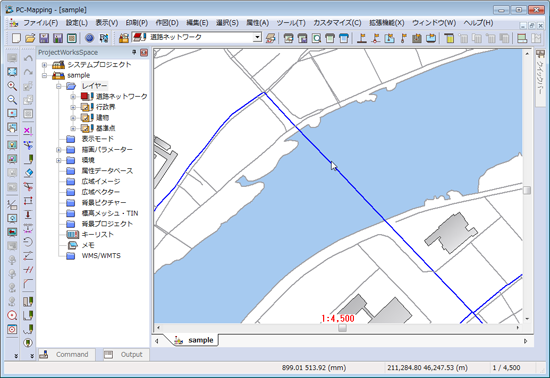Image resolution: width=550 pixels, height=378 pixels.
Task: Click the Redo arrow icon
Action: [x=28, y=72]
